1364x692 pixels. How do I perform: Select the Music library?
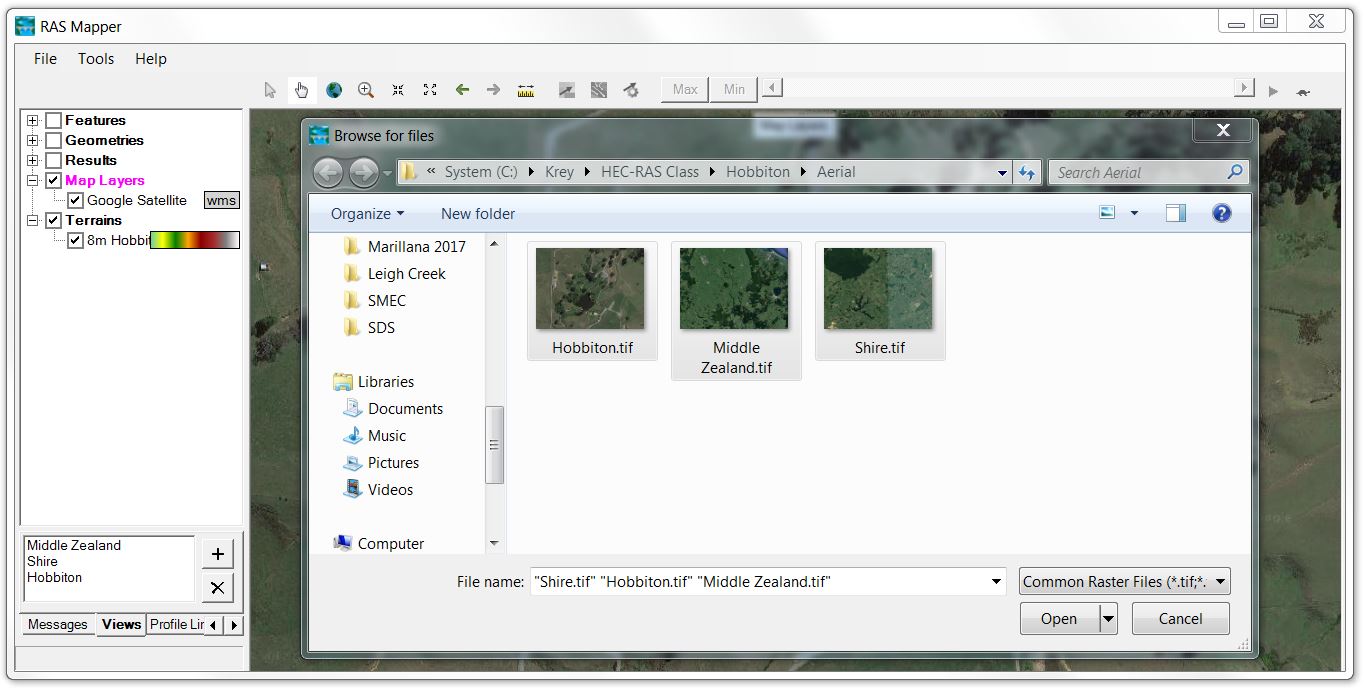pos(375,435)
